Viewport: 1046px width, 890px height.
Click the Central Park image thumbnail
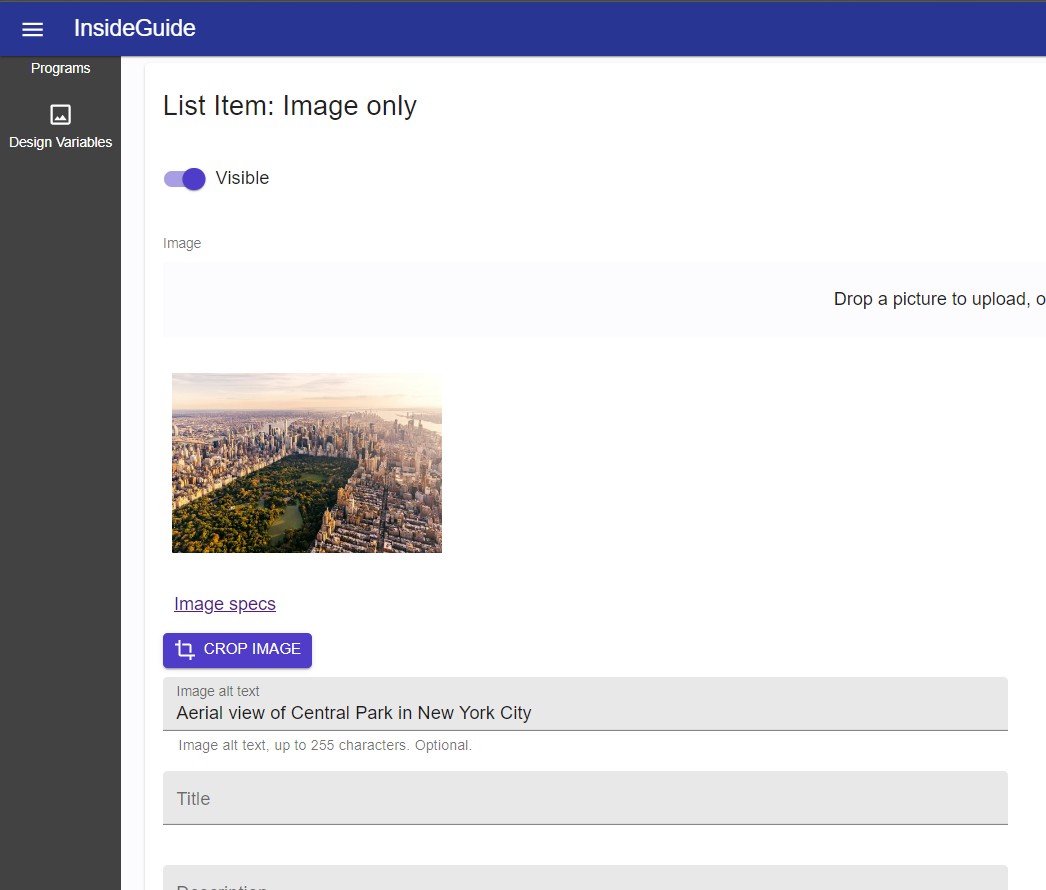click(307, 462)
